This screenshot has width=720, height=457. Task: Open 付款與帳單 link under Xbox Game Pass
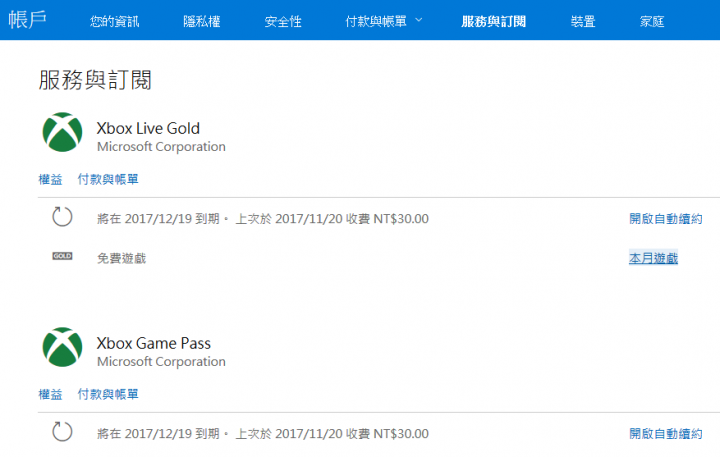pyautogui.click(x=108, y=394)
